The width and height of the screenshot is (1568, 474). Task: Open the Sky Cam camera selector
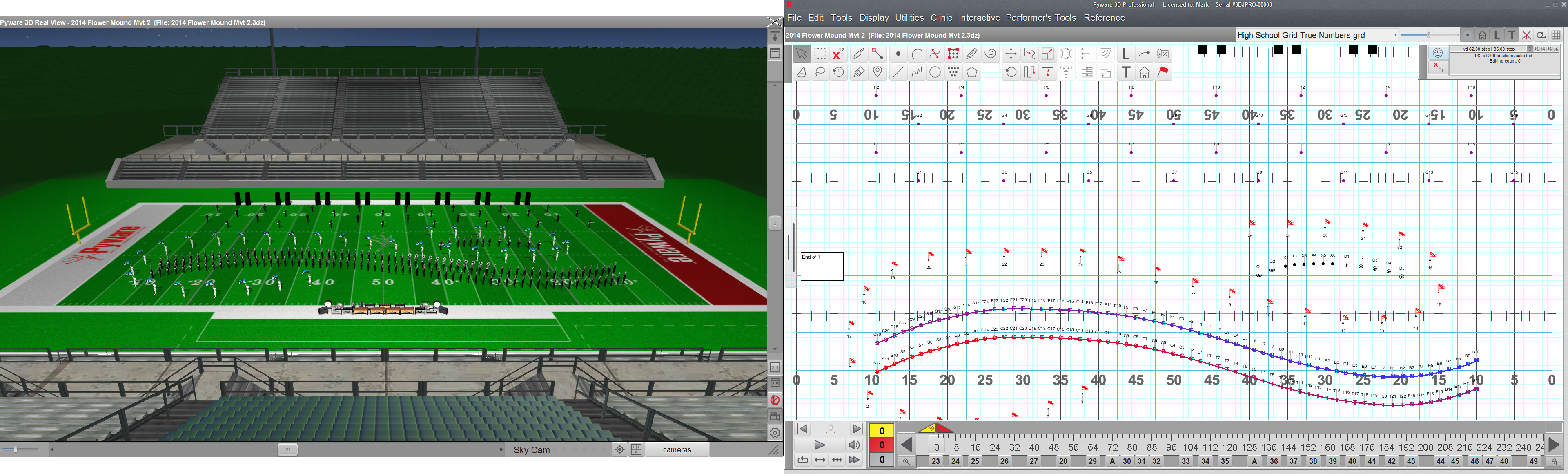coord(531,449)
